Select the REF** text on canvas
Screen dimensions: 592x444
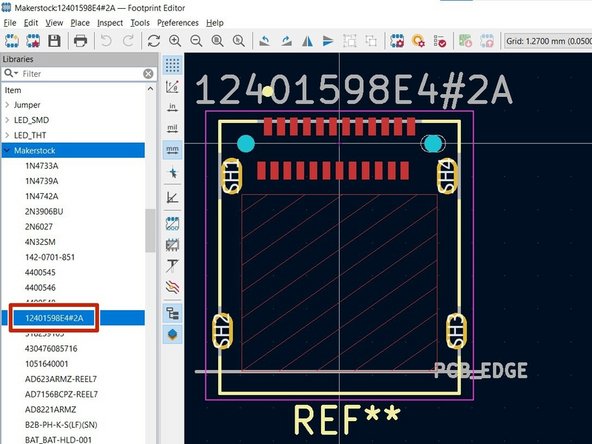[347, 419]
